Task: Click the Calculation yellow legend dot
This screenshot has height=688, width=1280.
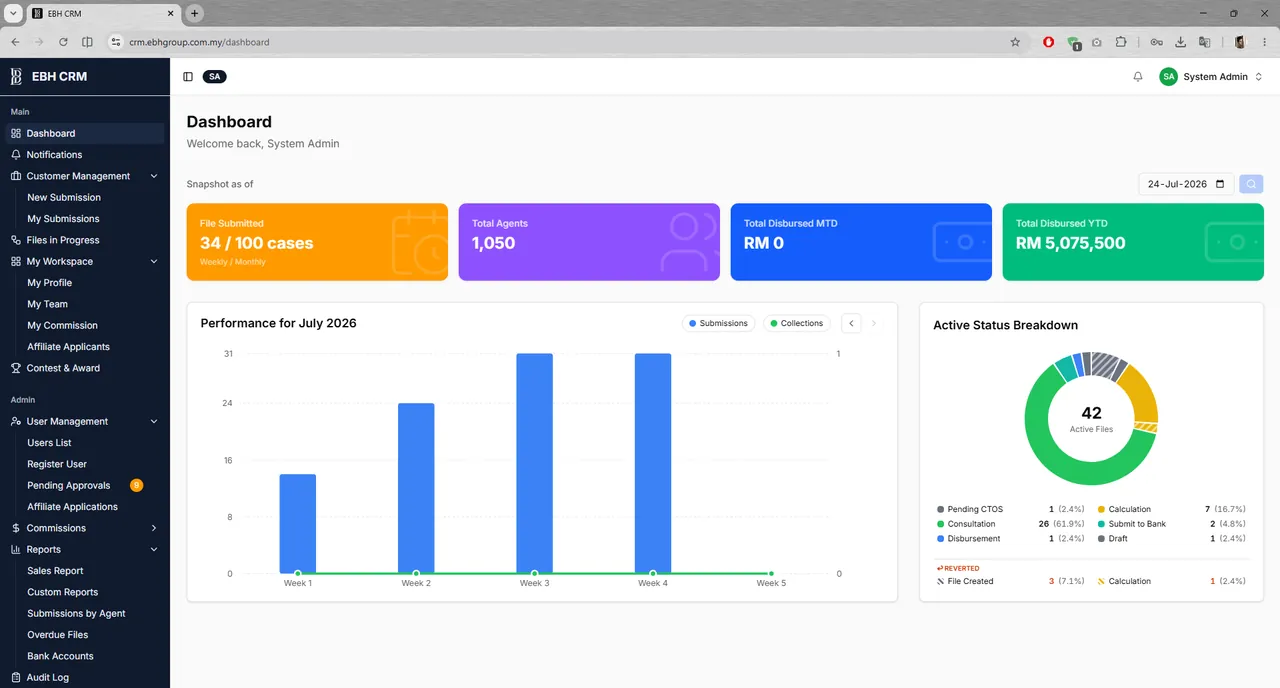Action: coord(1101,509)
